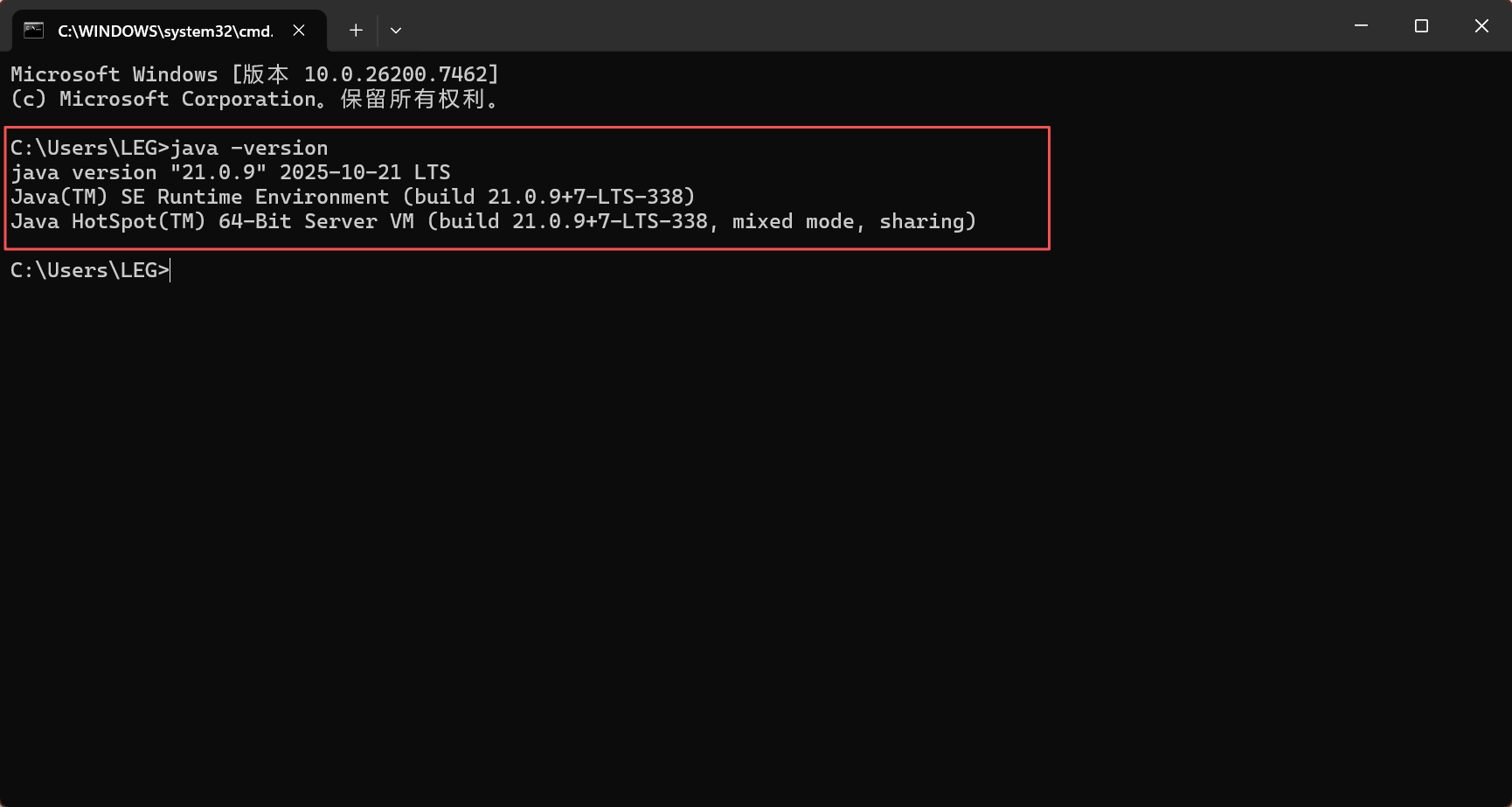Click the Java SE Runtime Environment line
Image resolution: width=1512 pixels, height=807 pixels.
pos(353,196)
